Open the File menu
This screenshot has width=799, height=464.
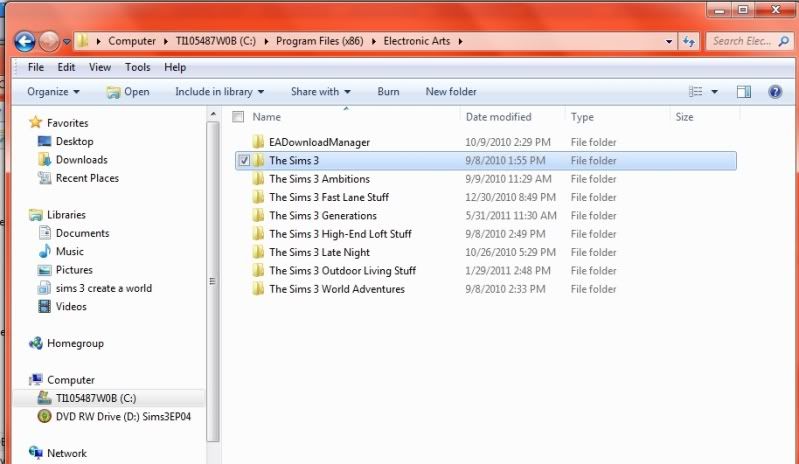(x=36, y=67)
